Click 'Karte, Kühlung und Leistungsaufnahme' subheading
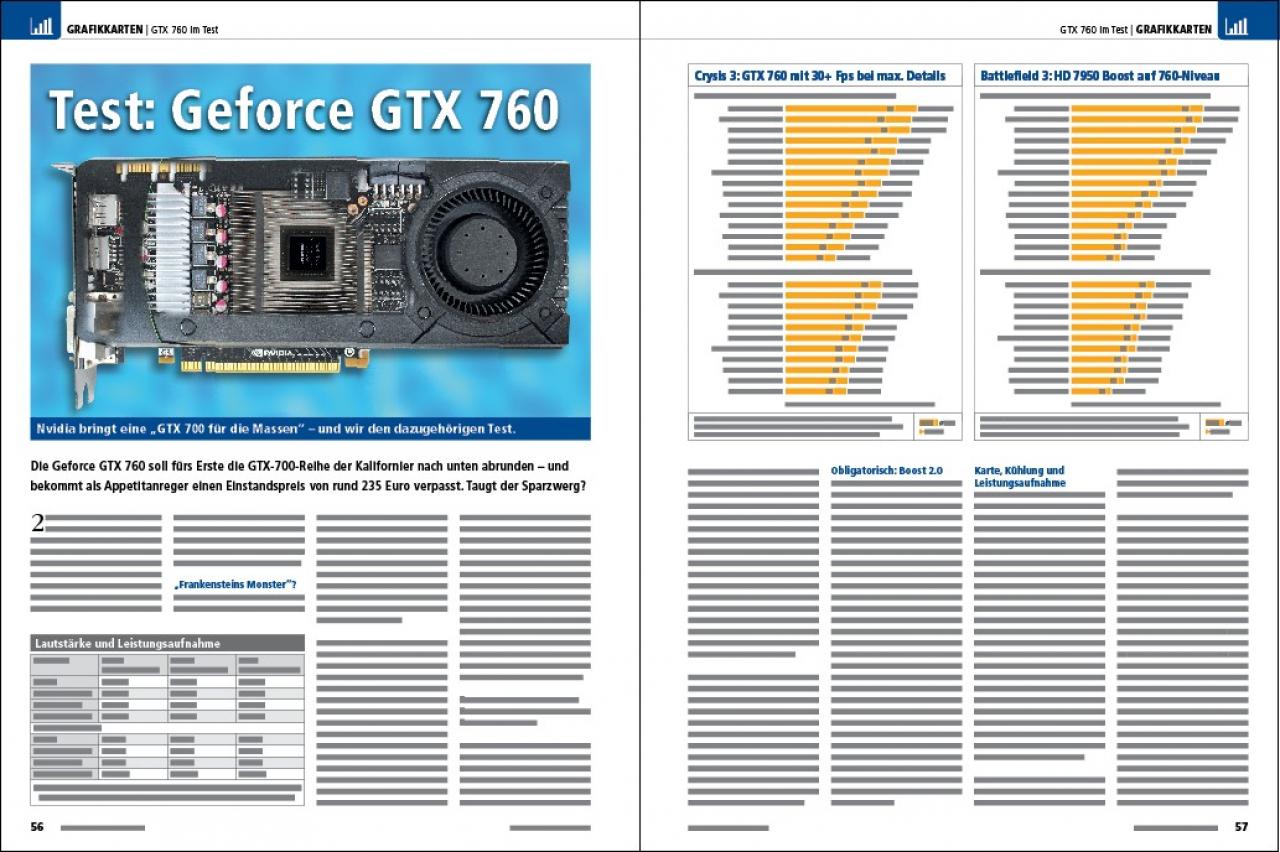Image resolution: width=1280 pixels, height=852 pixels. 1020,476
